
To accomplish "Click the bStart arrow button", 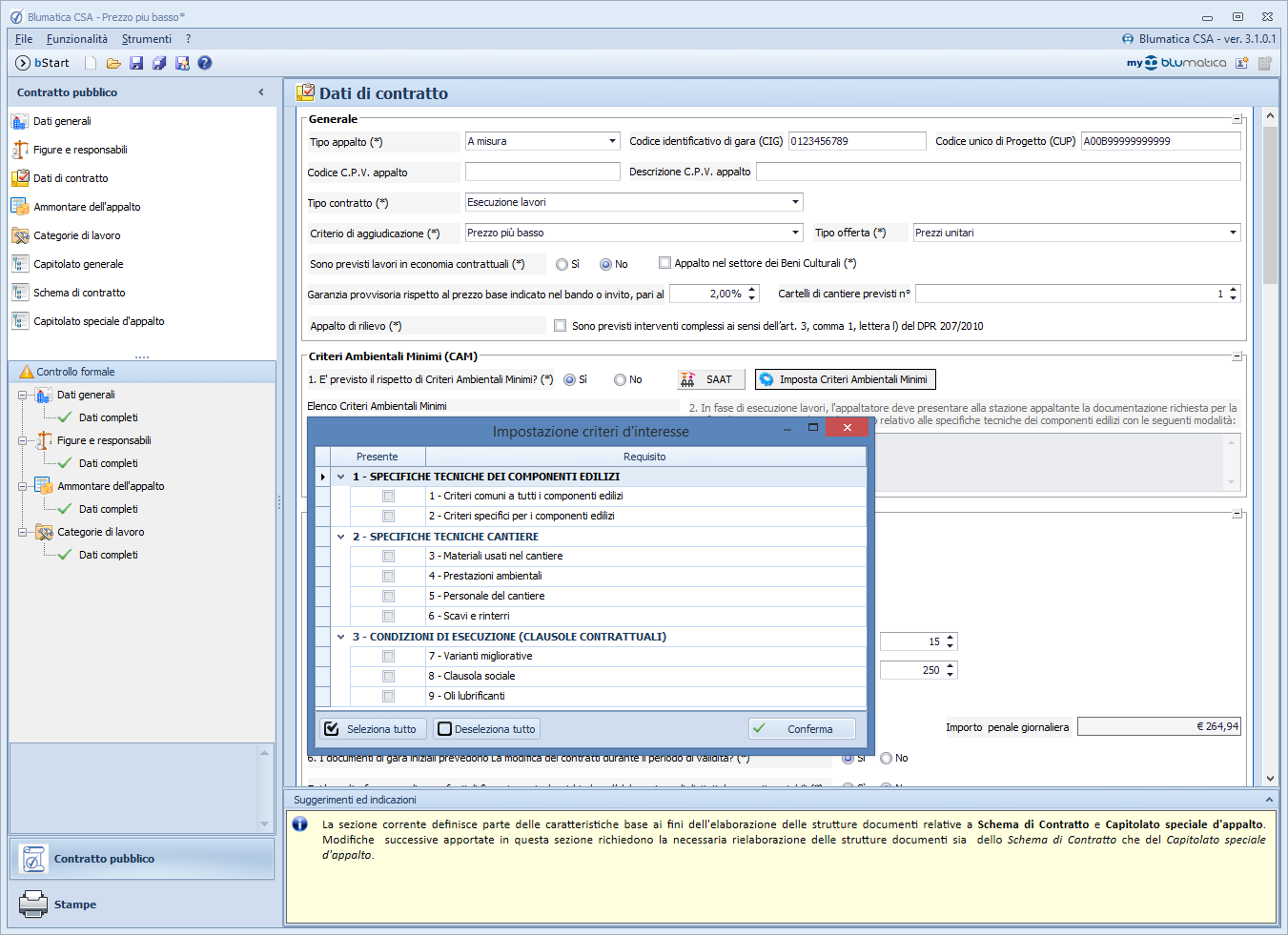I will (24, 63).
